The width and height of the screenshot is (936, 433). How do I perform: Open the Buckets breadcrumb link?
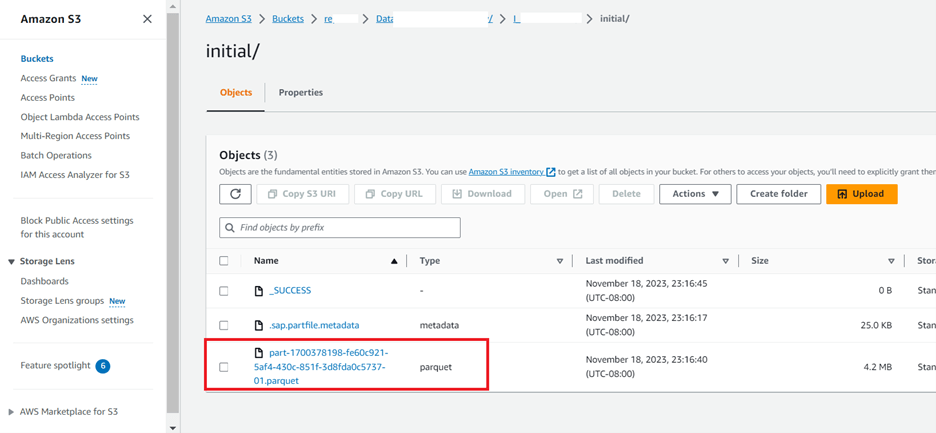pyautogui.click(x=288, y=19)
